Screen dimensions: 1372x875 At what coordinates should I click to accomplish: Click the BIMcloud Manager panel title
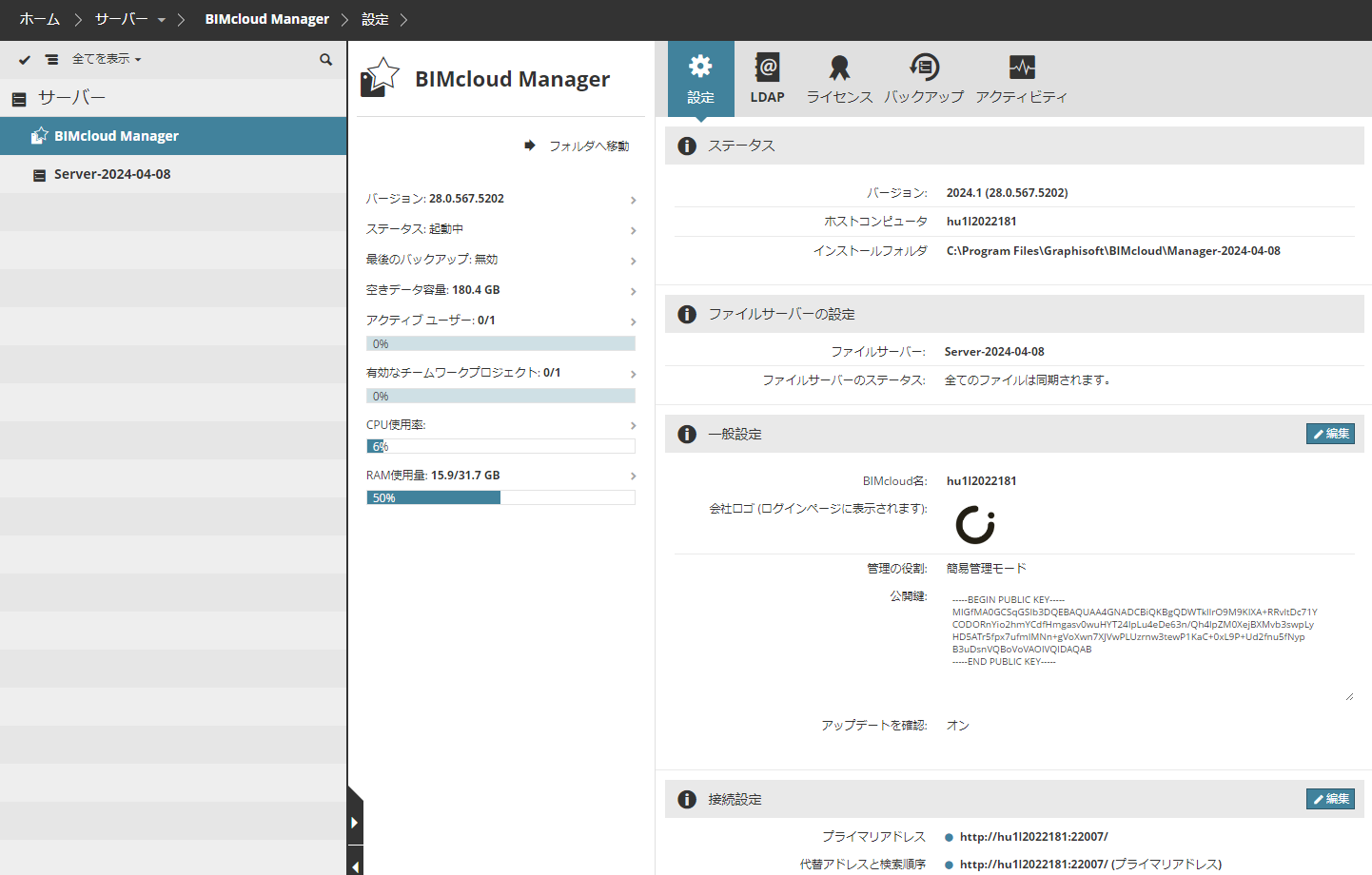[x=512, y=79]
